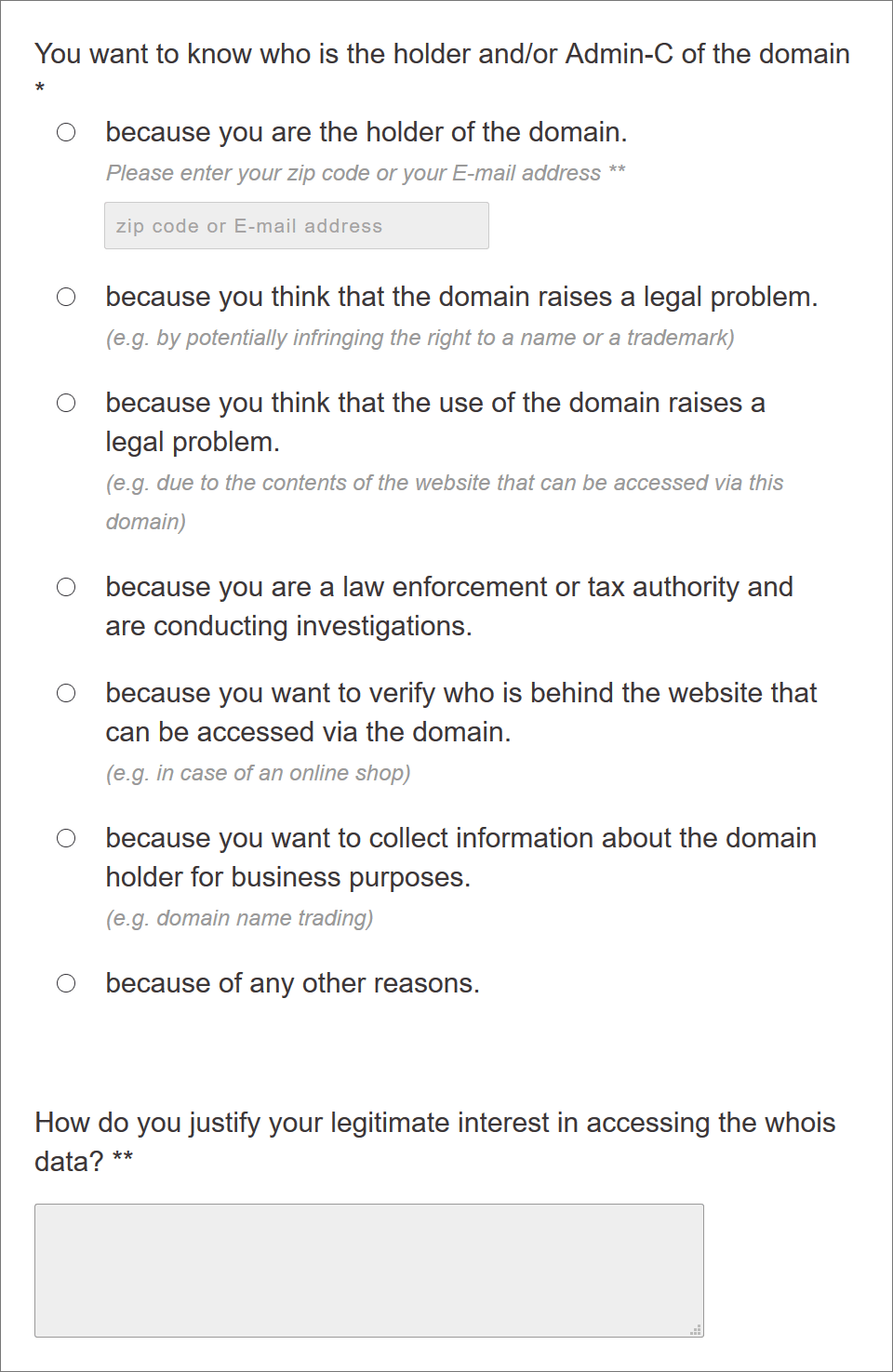Focus the legitimate interest justification text area
893x1372 pixels.
point(368,1270)
